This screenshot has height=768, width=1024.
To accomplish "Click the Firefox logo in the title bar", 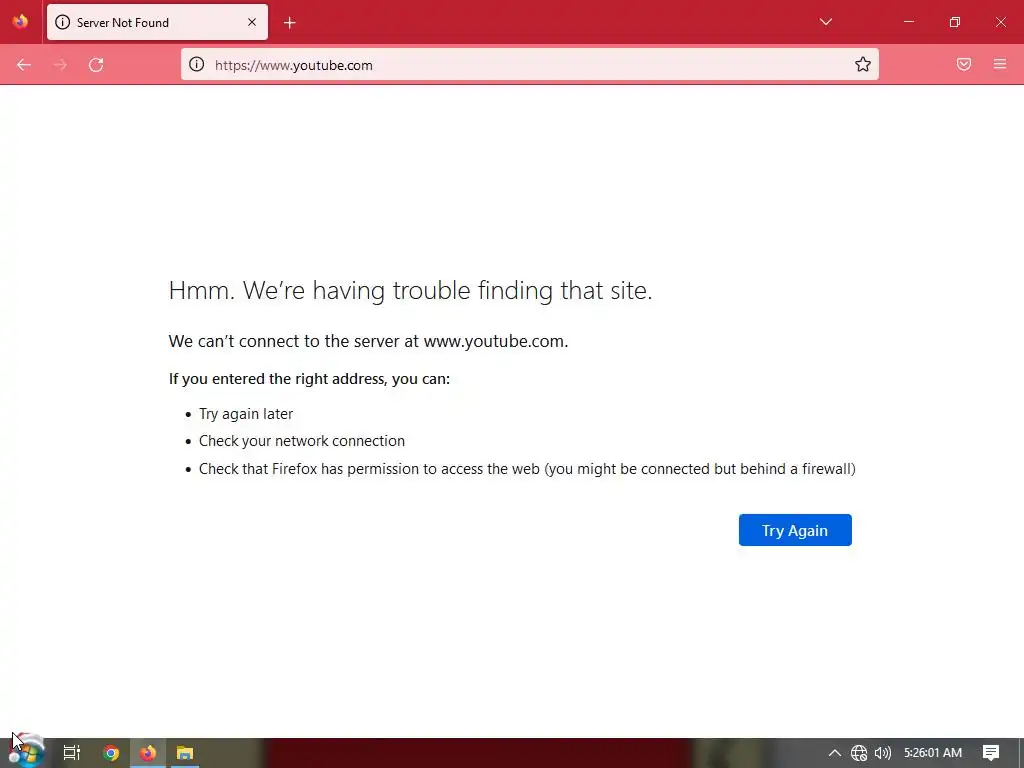I will point(20,22).
